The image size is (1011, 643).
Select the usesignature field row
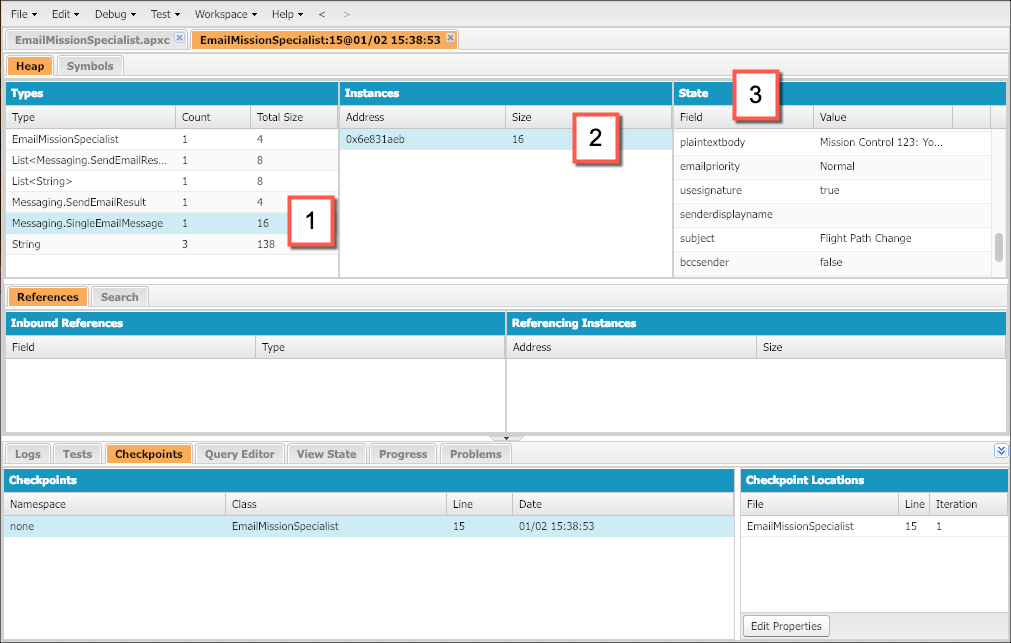pyautogui.click(x=832, y=190)
